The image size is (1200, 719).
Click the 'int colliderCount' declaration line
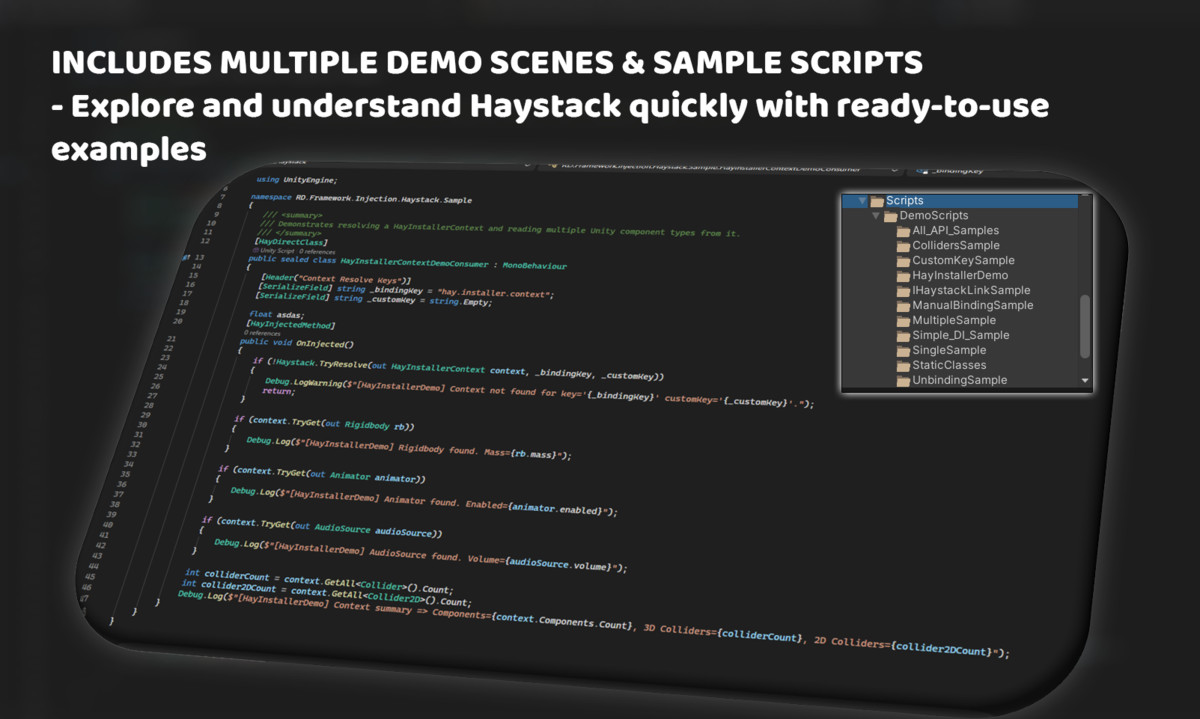point(320,583)
